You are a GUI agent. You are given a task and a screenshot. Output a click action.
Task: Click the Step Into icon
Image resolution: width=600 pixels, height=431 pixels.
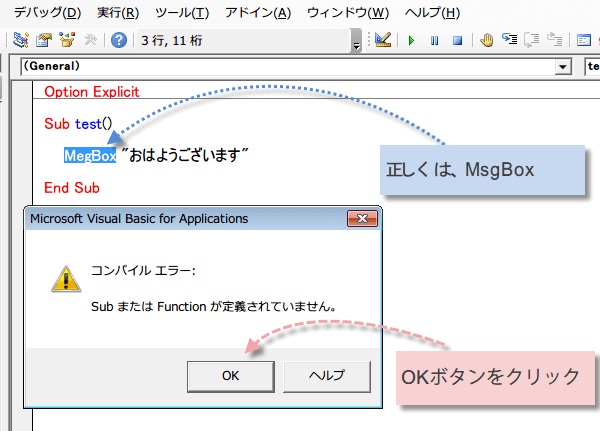[x=509, y=39]
